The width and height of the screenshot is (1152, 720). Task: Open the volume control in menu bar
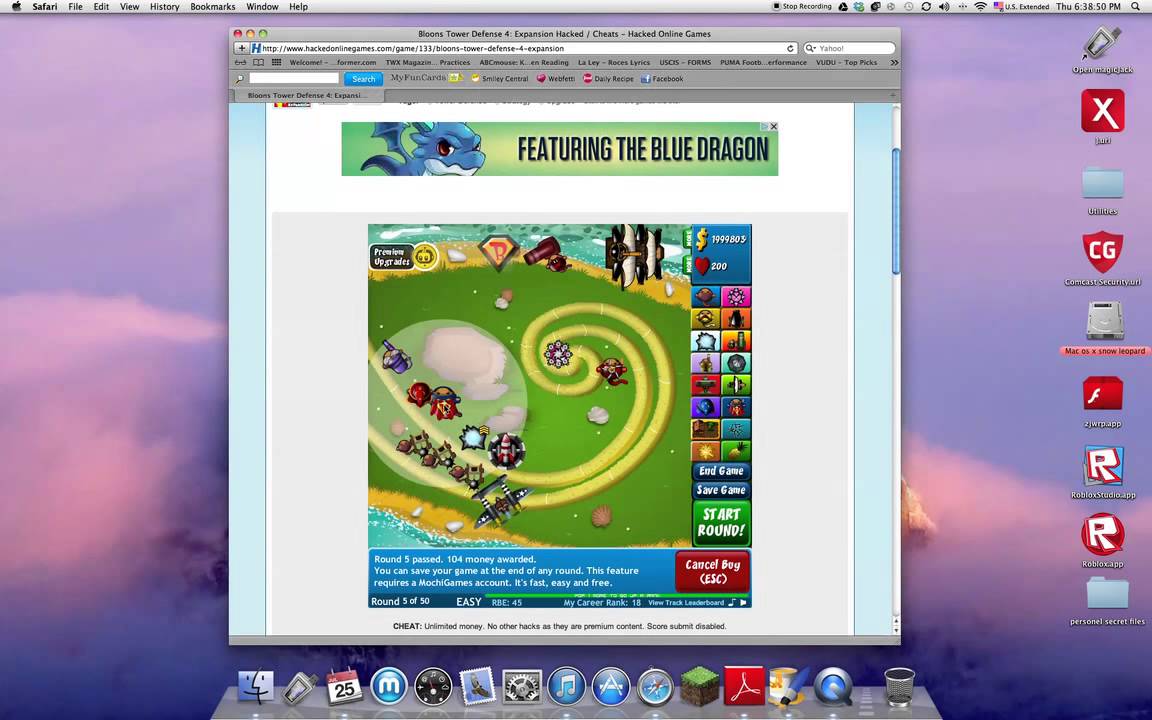pos(944,7)
